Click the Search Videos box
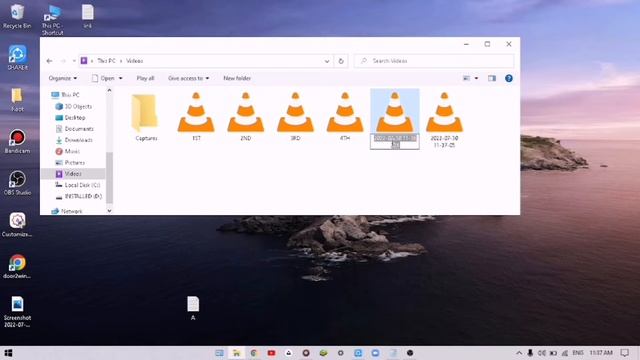The width and height of the screenshot is (640, 360). pos(434,61)
